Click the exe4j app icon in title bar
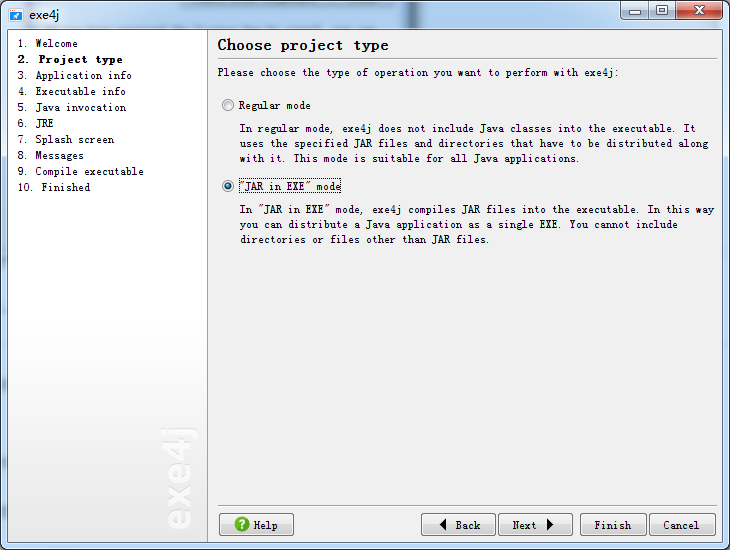The image size is (730, 550). tap(15, 15)
